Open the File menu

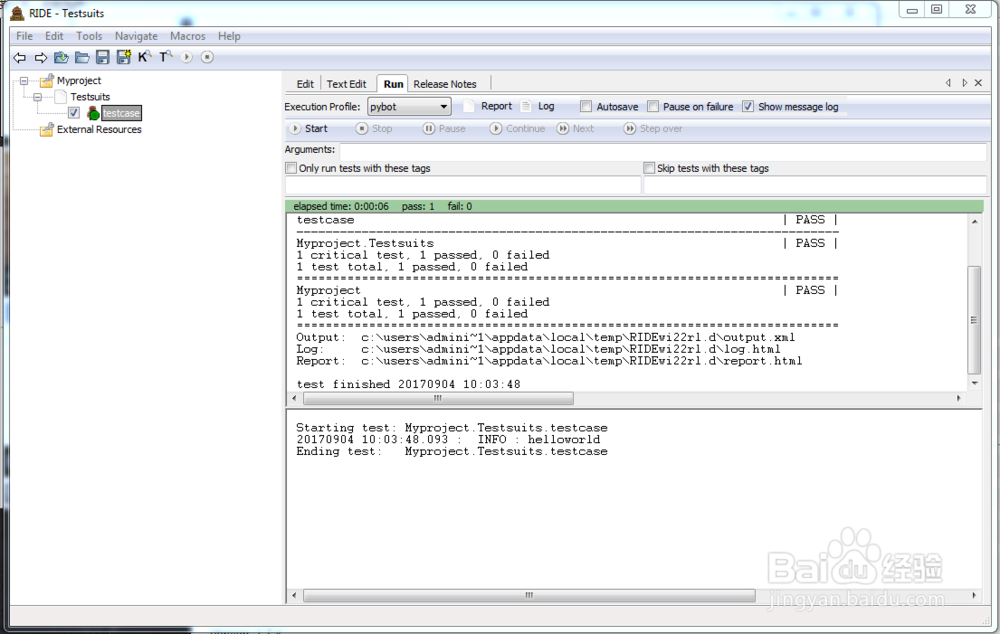click(x=24, y=36)
